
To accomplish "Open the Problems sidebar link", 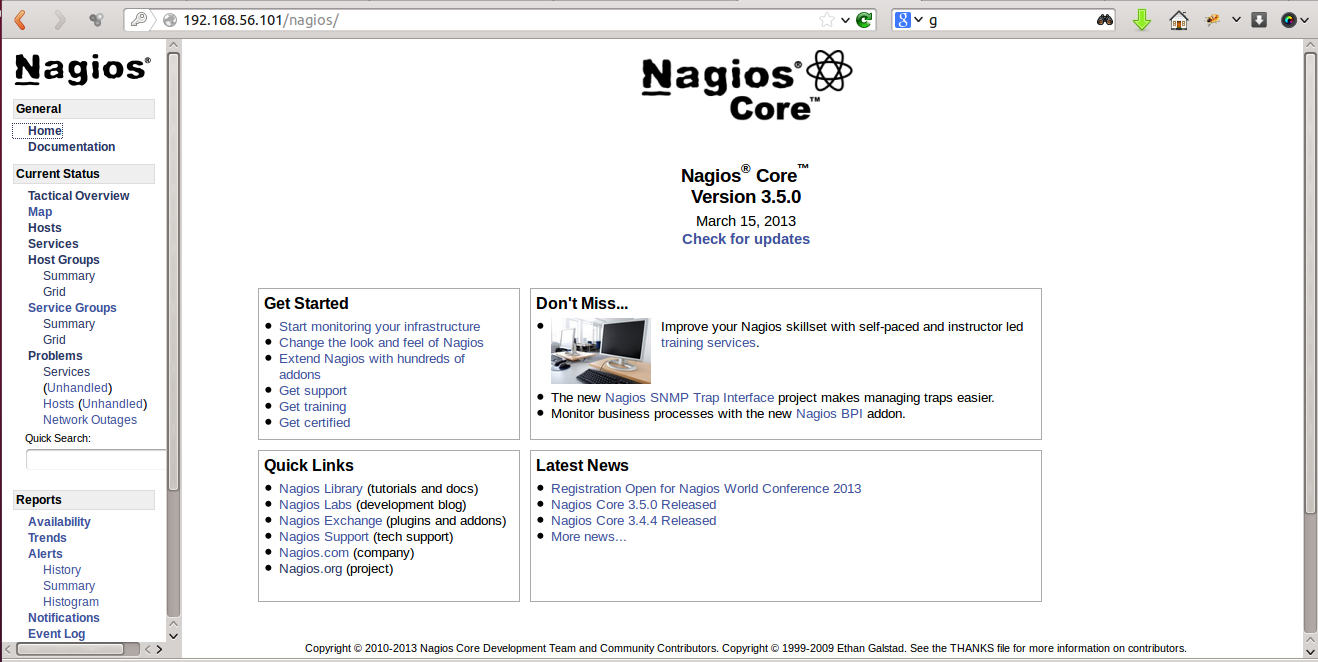I will (x=55, y=356).
